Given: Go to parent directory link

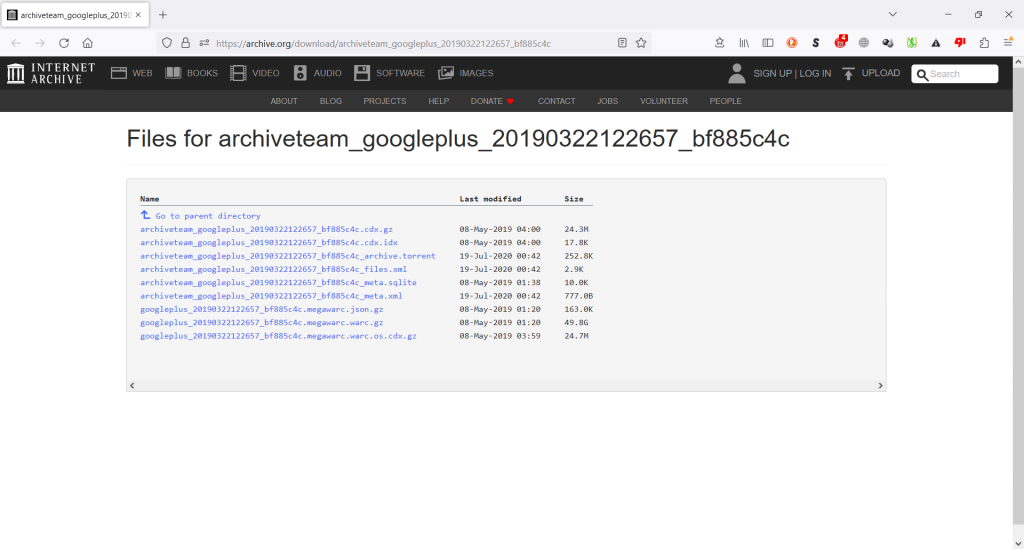Looking at the screenshot, I should [208, 216].
